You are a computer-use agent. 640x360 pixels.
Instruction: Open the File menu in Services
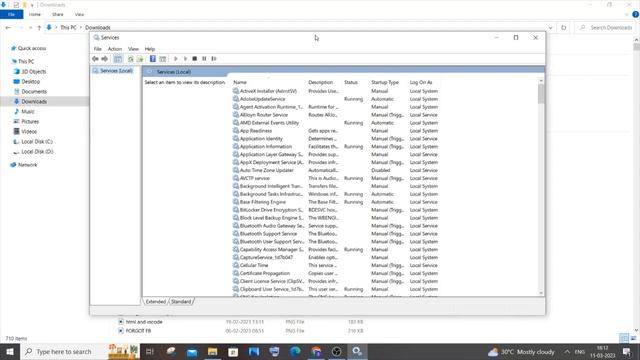[98, 49]
